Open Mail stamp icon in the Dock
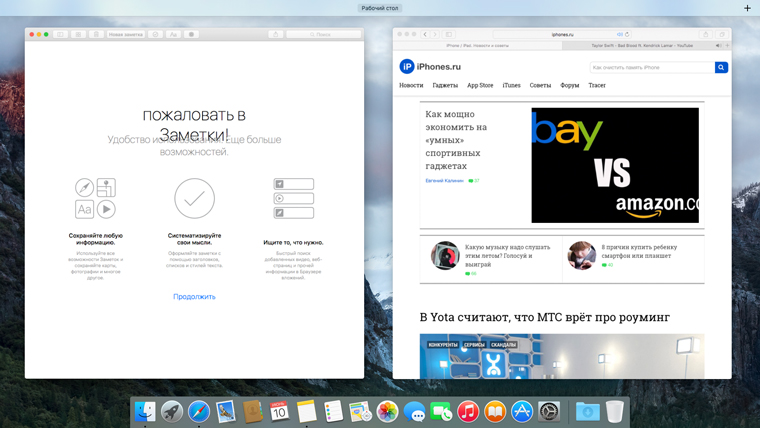This screenshot has width=760, height=428. click(x=226, y=412)
